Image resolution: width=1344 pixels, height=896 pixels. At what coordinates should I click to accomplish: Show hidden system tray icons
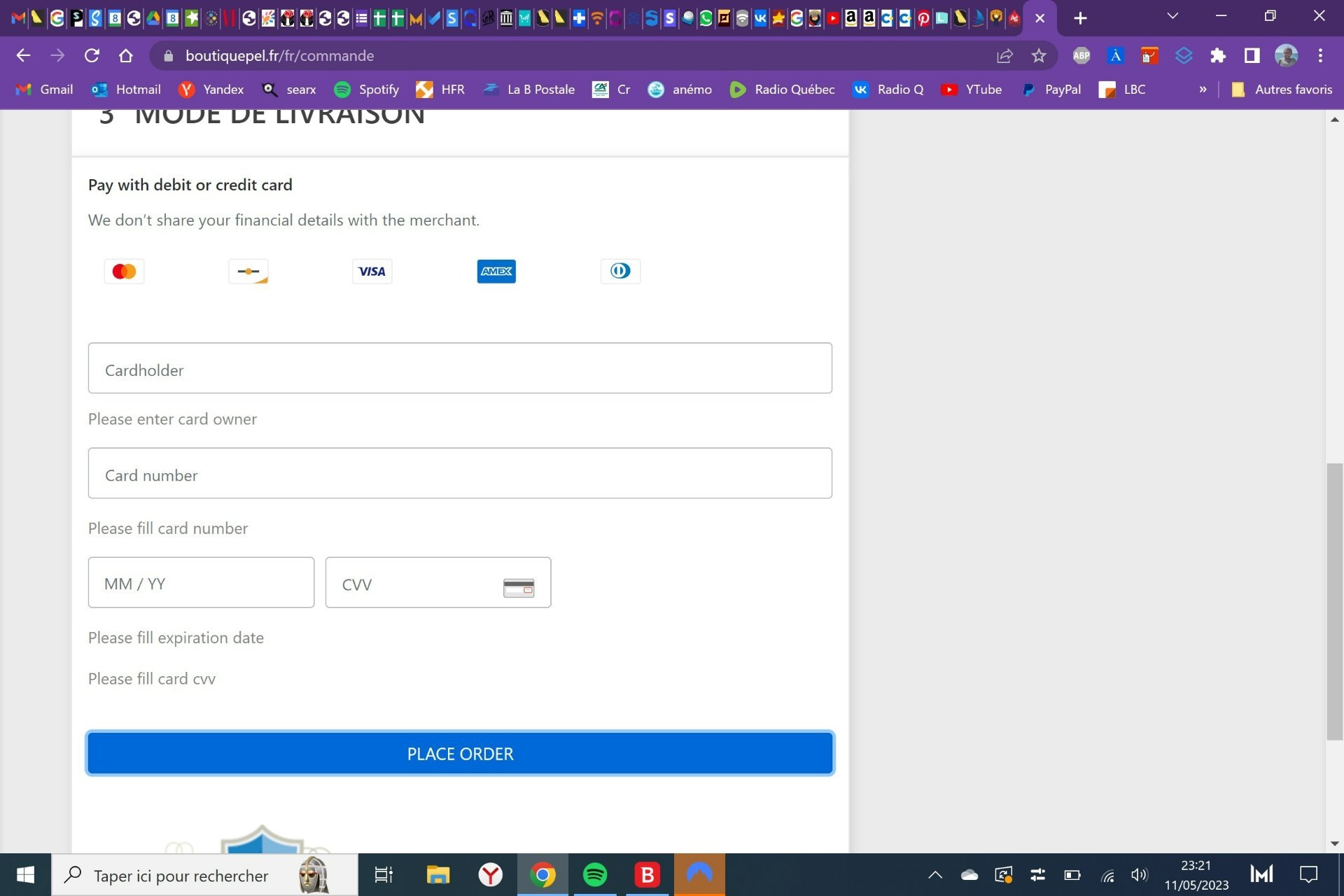(x=935, y=875)
